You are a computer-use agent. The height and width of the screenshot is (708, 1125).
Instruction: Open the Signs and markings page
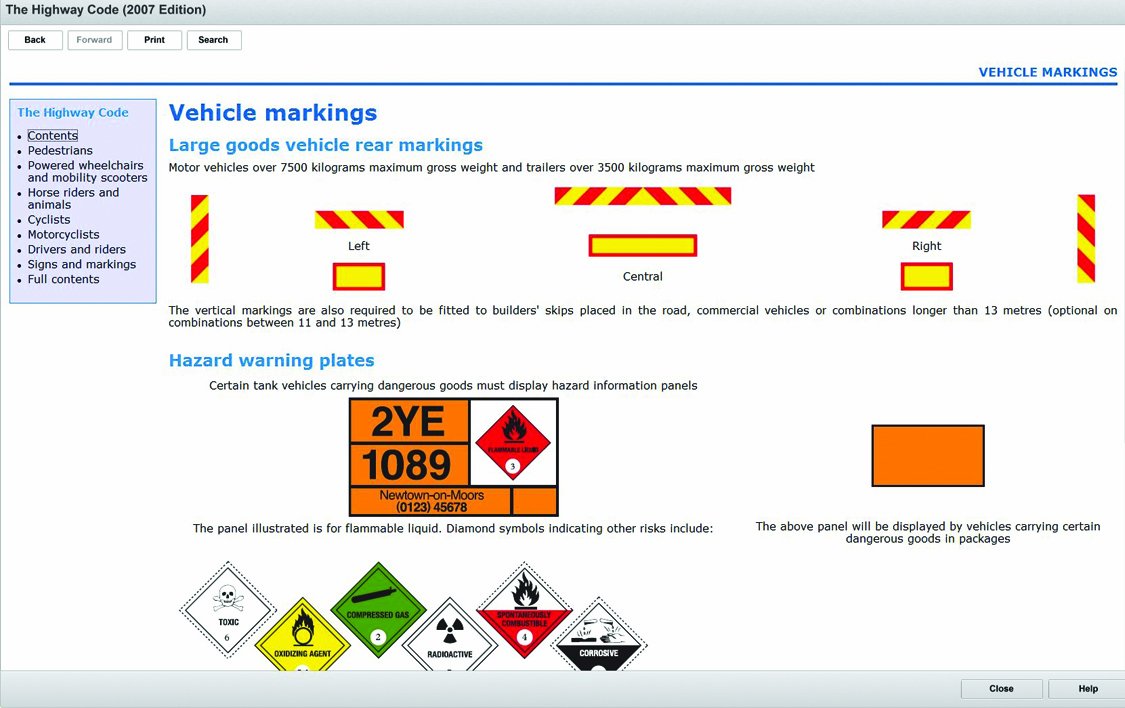click(82, 265)
